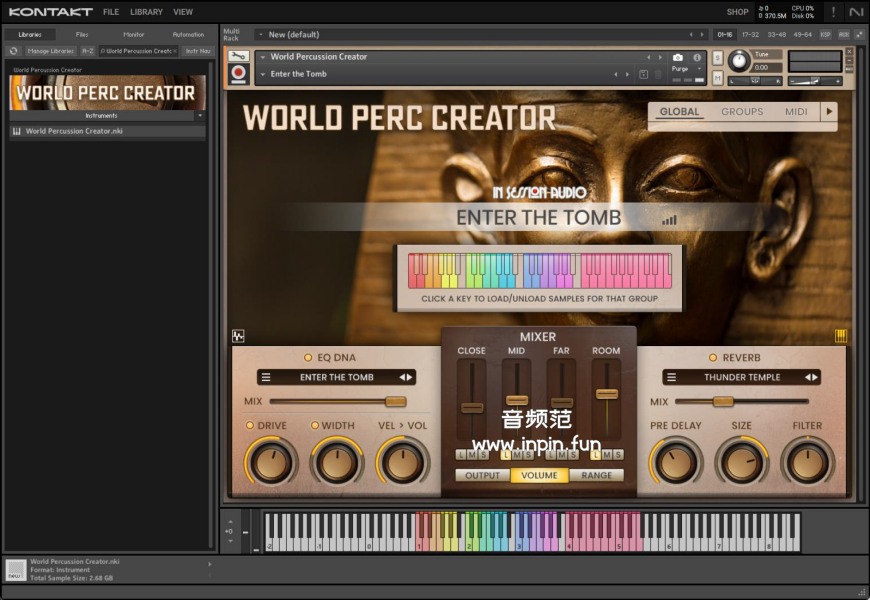Open the instrument info icon

(x=698, y=58)
